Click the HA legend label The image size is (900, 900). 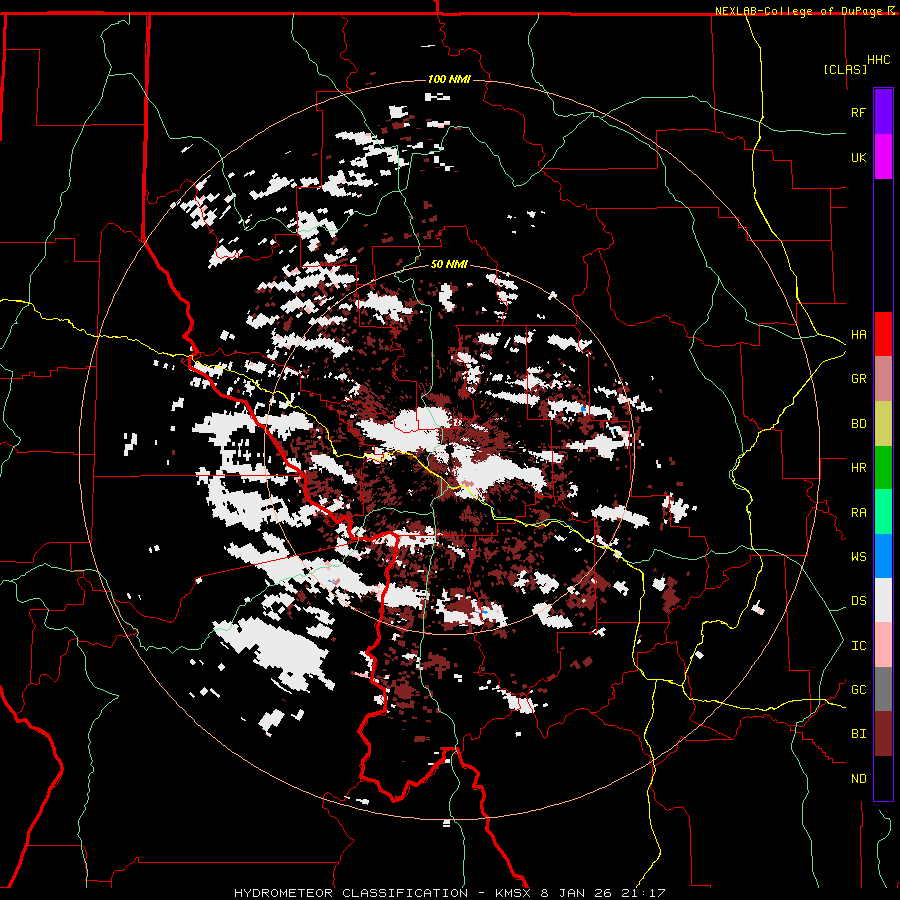(858, 334)
